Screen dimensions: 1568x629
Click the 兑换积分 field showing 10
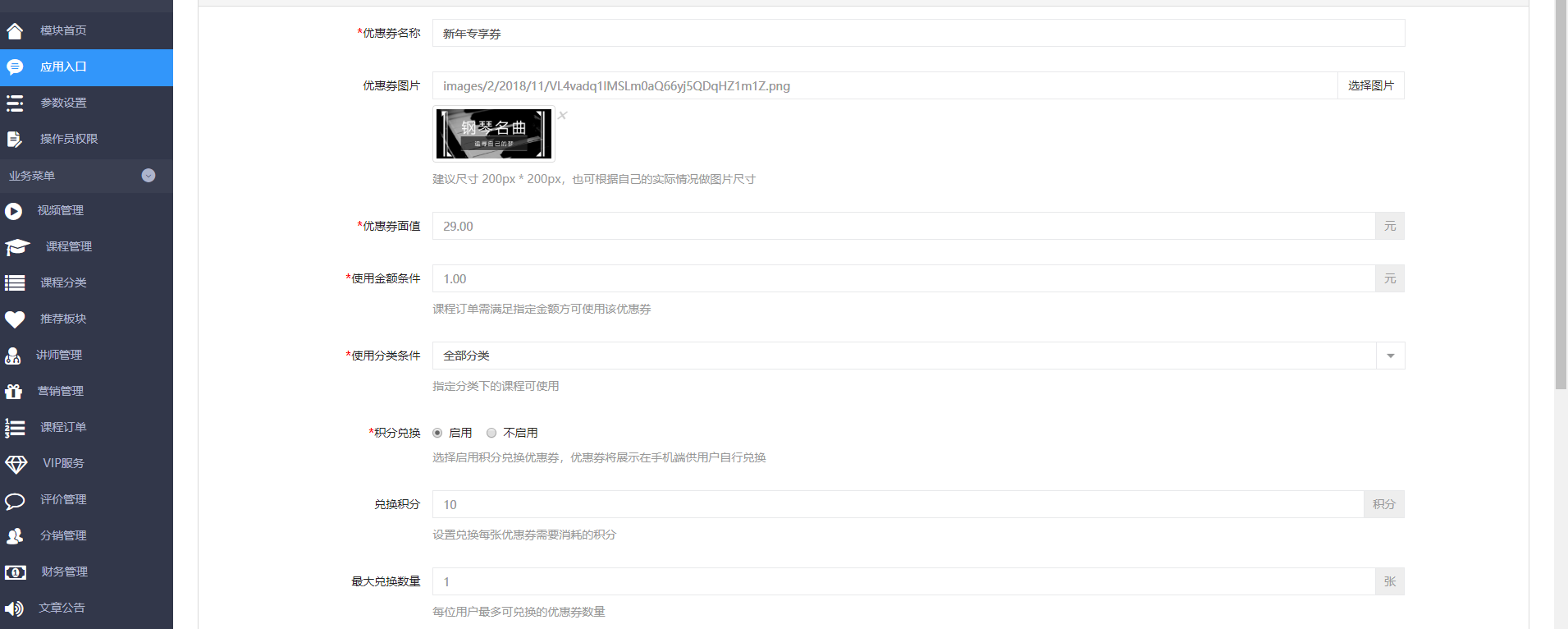tap(898, 504)
